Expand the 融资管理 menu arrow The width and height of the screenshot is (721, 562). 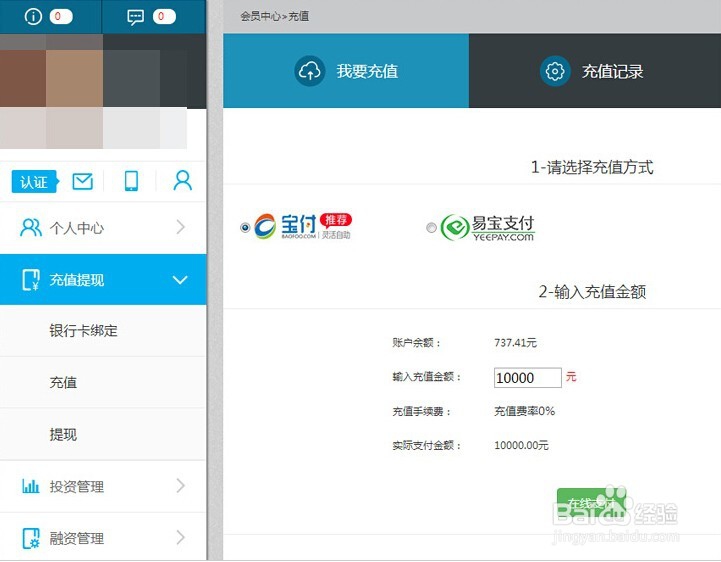coord(181,537)
